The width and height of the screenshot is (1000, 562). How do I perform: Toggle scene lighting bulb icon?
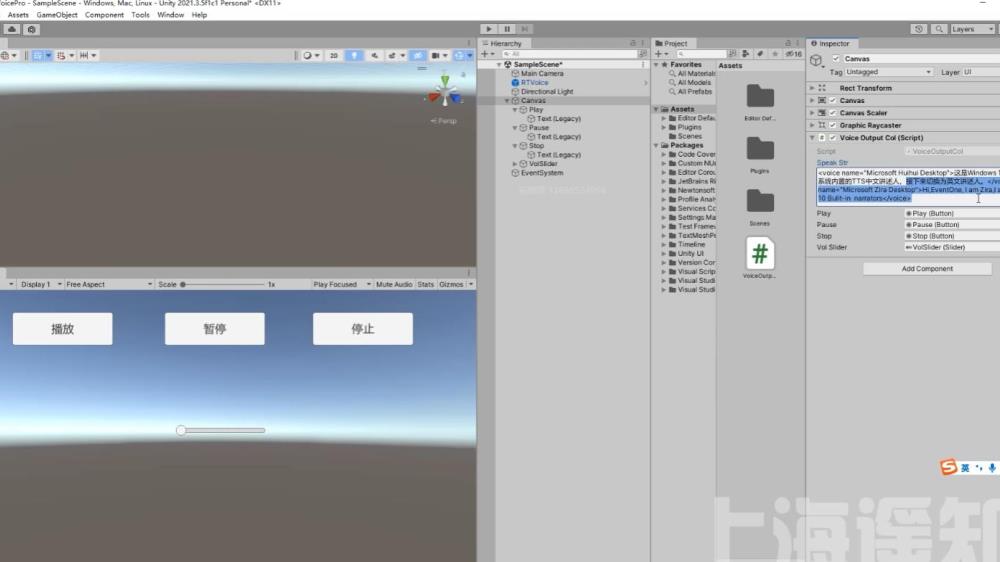point(354,55)
